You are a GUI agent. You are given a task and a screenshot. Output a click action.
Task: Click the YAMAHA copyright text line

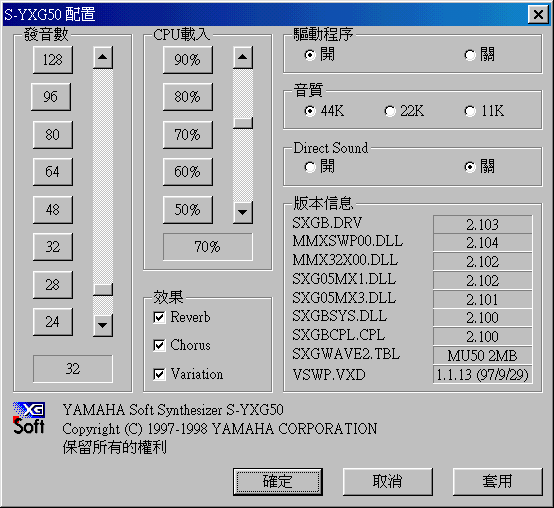pyautogui.click(x=220, y=429)
